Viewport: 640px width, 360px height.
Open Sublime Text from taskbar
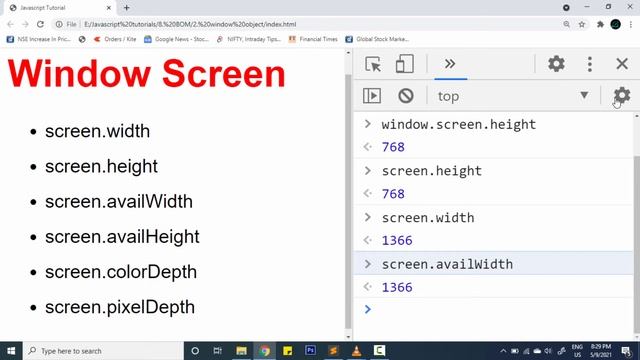click(333, 351)
